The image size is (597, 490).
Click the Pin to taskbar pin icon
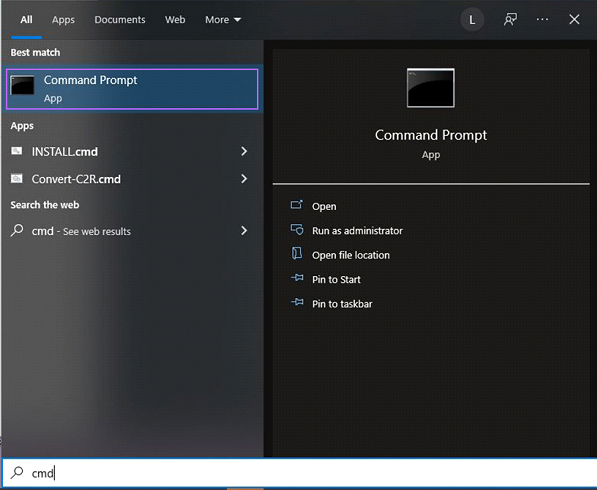tap(297, 302)
